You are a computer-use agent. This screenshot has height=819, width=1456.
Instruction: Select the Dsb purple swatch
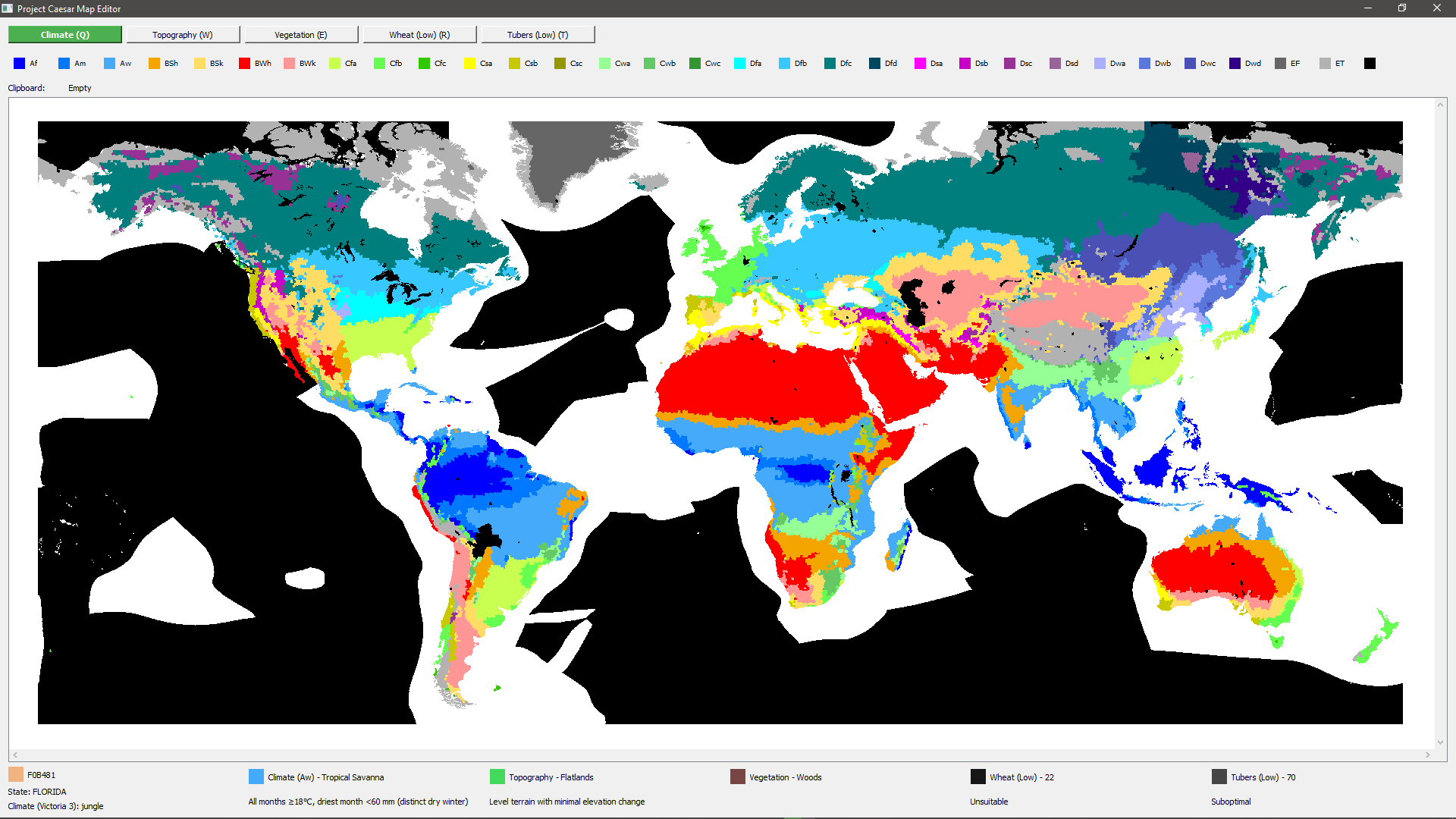tap(965, 64)
